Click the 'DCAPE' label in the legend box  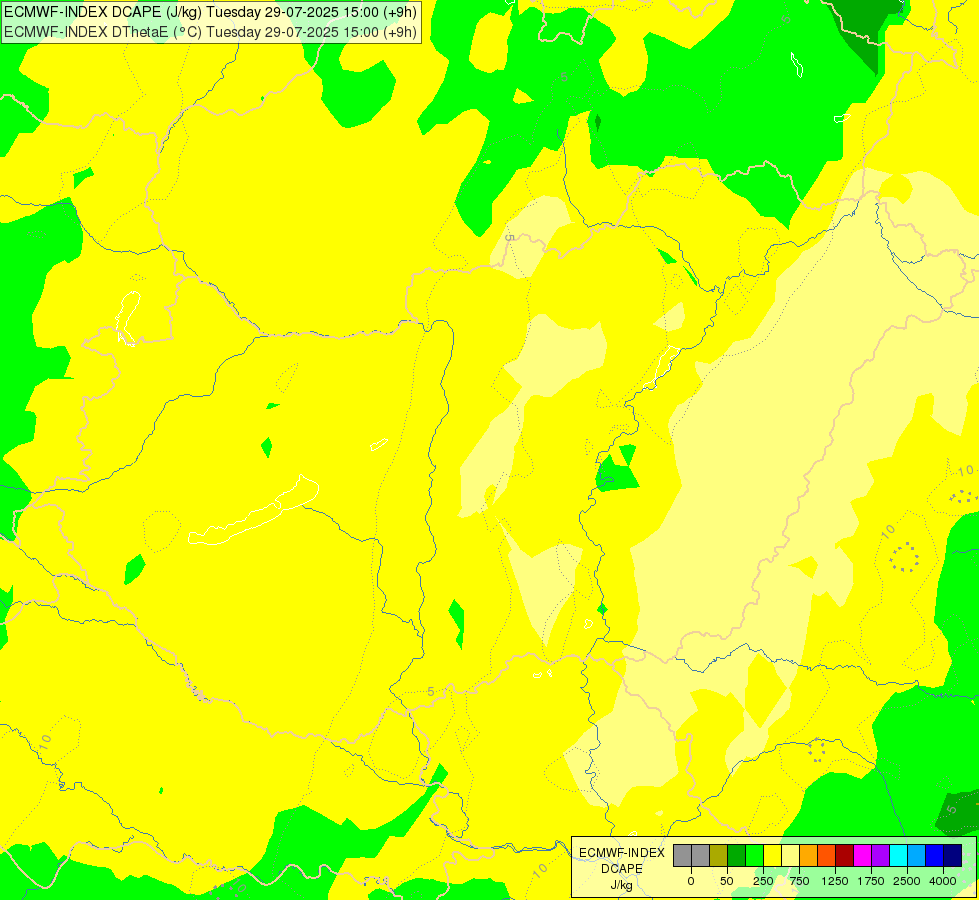tap(622, 869)
